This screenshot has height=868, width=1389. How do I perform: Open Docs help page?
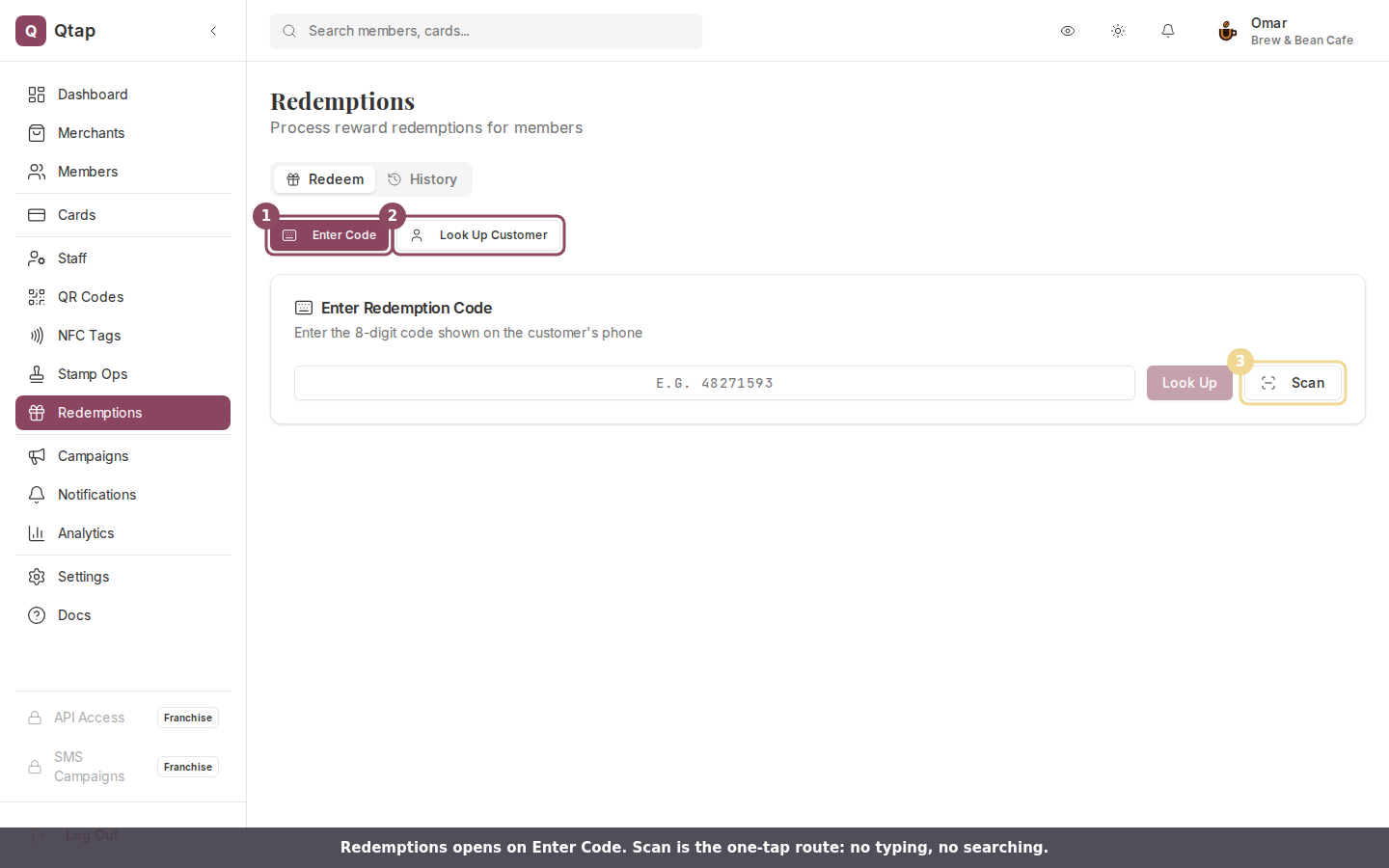pos(123,615)
